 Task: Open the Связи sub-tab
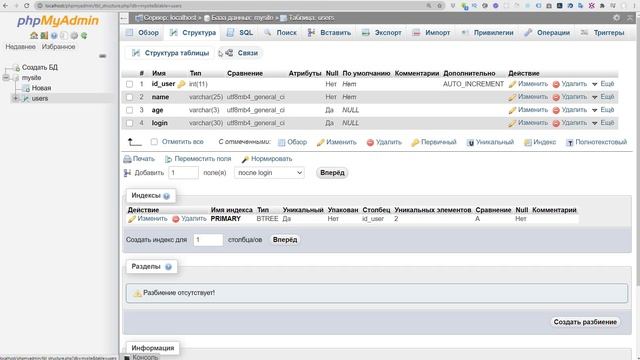pyautogui.click(x=242, y=53)
